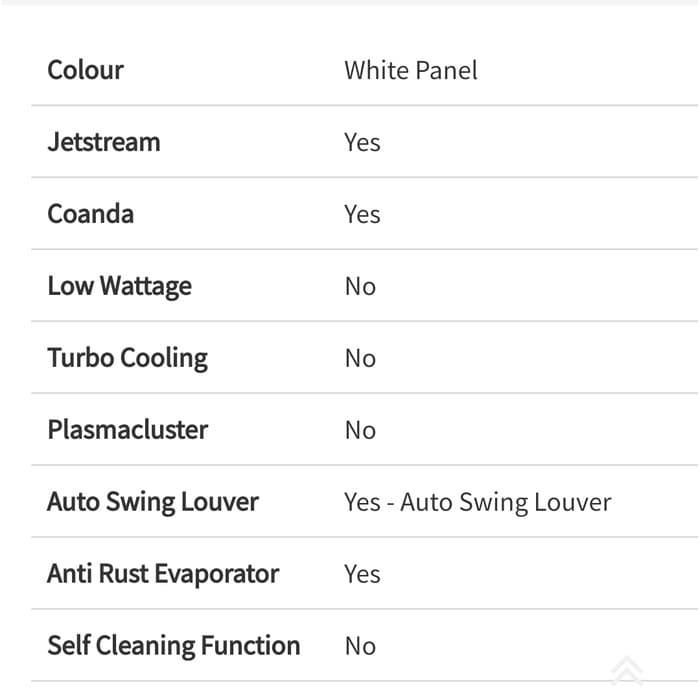
Task: Tap the scroll-to-top double chevron icon
Action: 627,670
